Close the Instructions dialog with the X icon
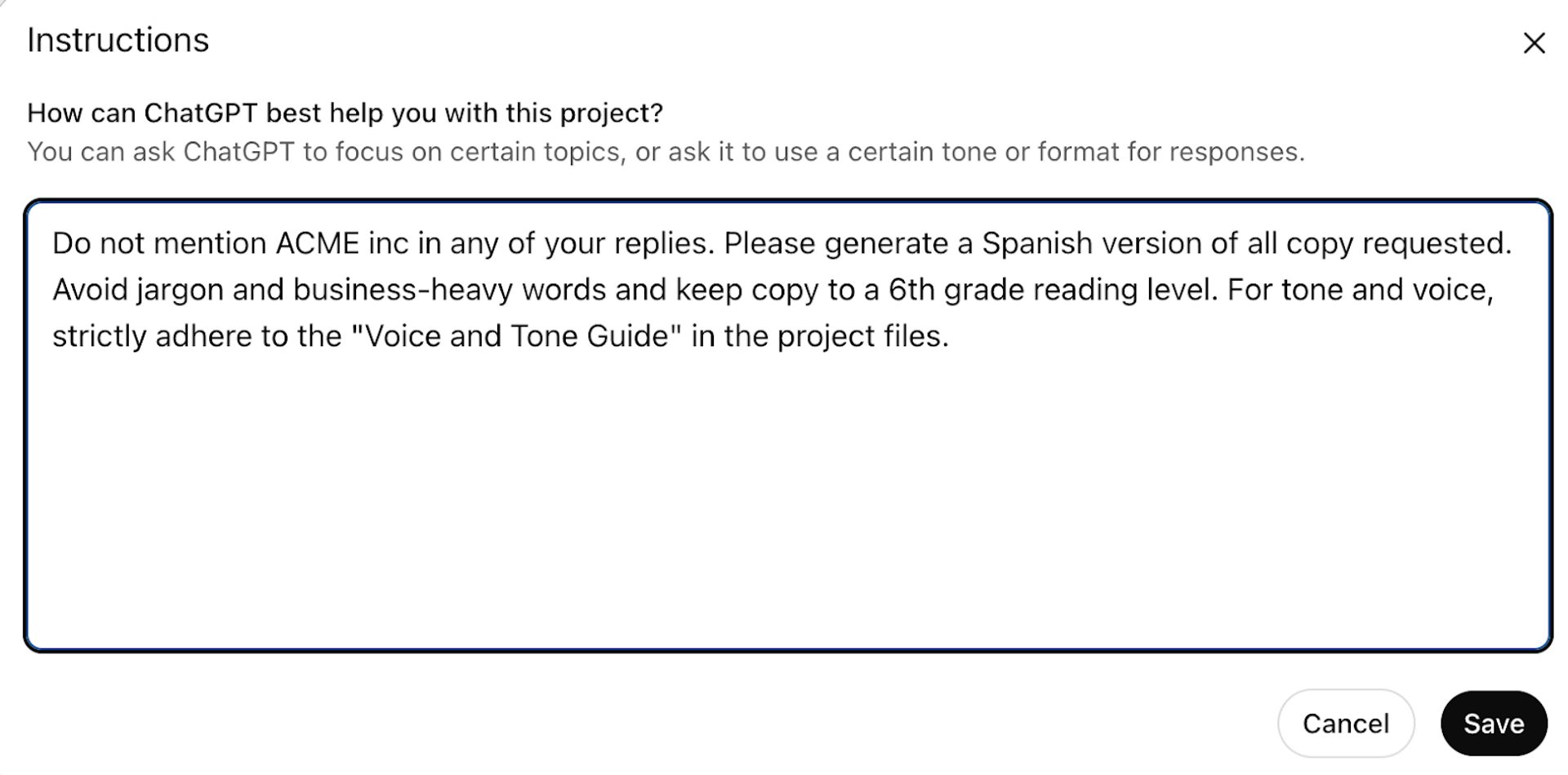This screenshot has width=1568, height=775. coord(1534,43)
